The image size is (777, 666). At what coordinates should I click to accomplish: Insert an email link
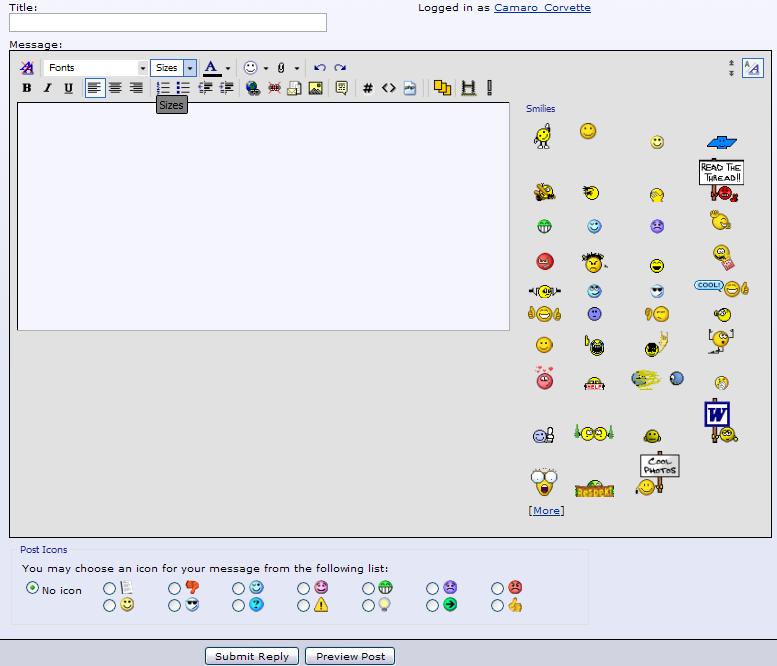click(294, 88)
